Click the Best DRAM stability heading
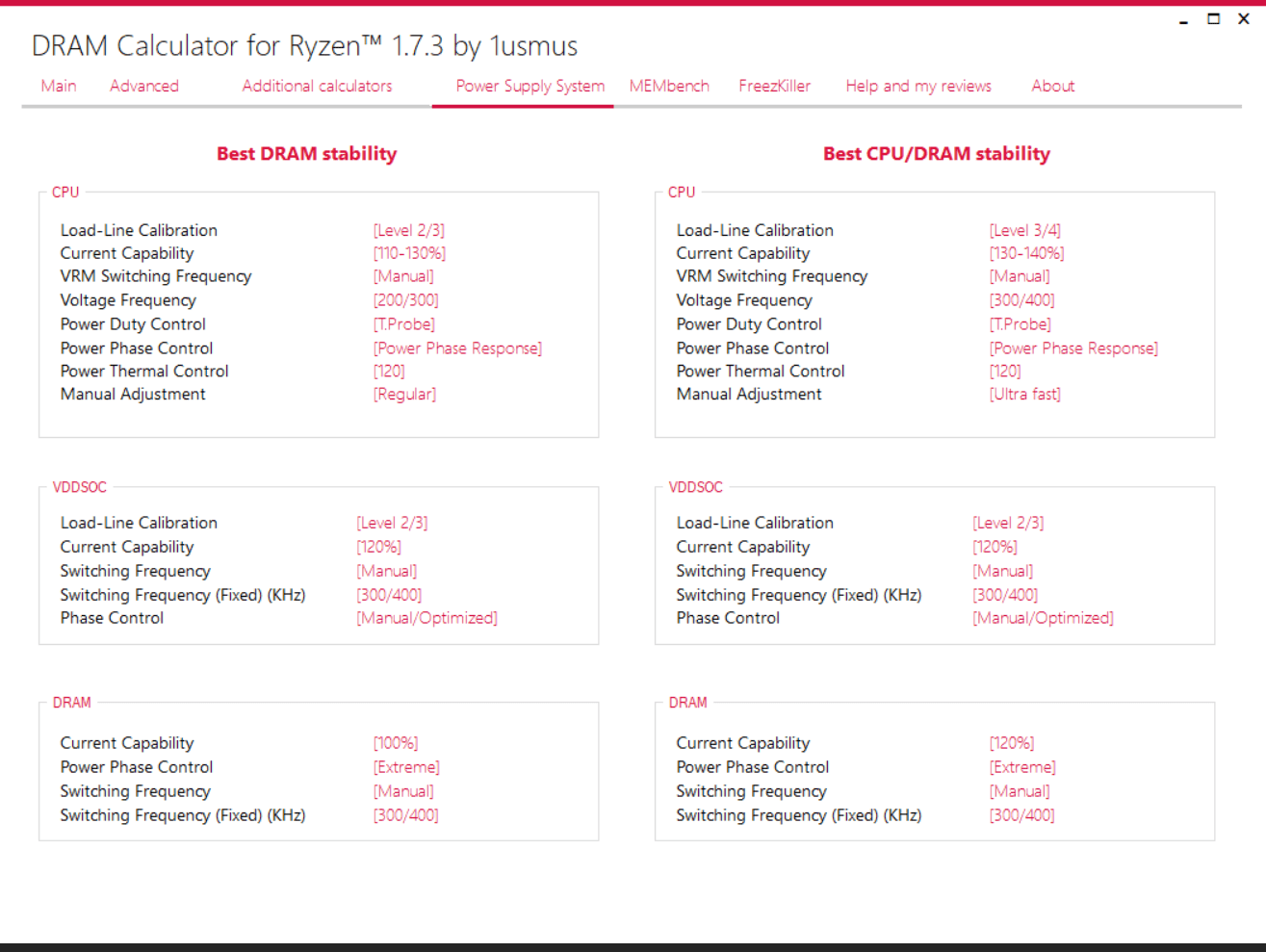Screen dimensions: 1266x952 tap(306, 153)
